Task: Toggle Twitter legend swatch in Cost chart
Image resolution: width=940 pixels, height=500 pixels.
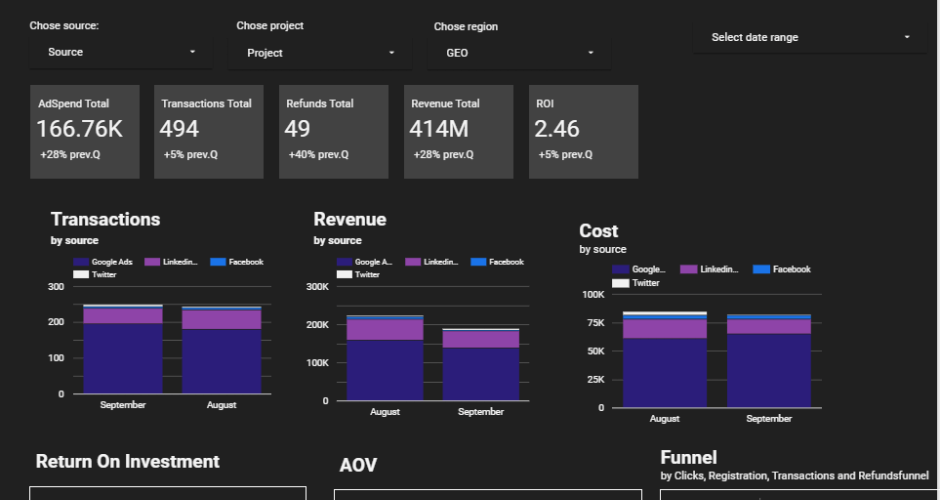Action: pyautogui.click(x=620, y=283)
